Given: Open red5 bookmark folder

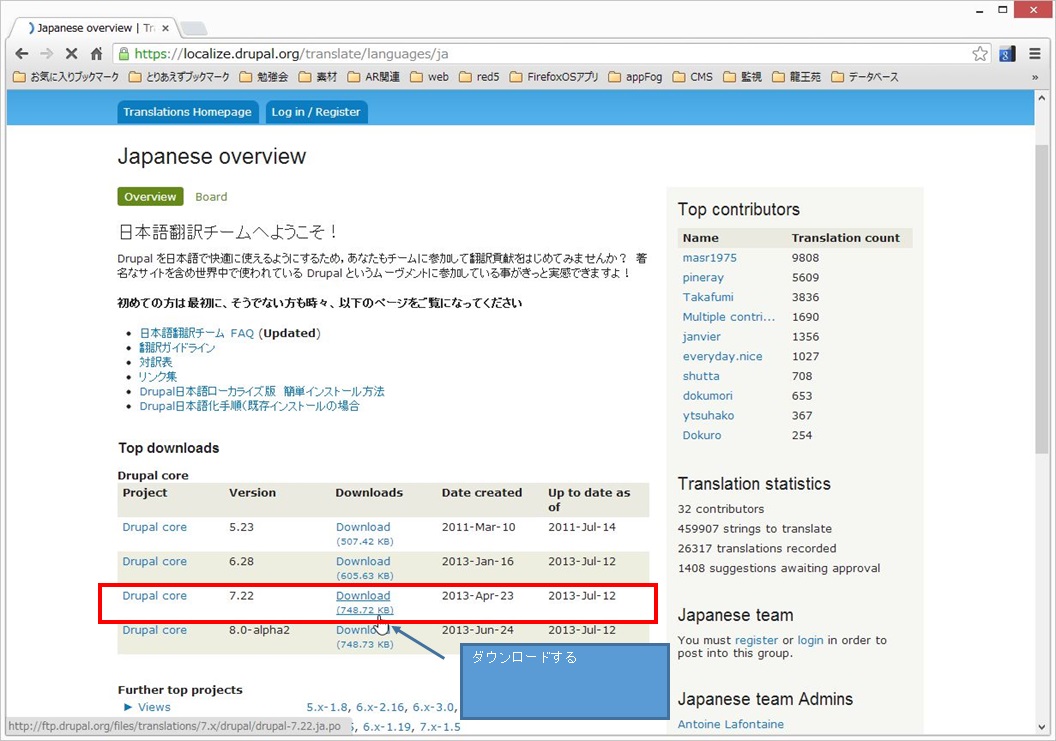Looking at the screenshot, I should coord(480,77).
